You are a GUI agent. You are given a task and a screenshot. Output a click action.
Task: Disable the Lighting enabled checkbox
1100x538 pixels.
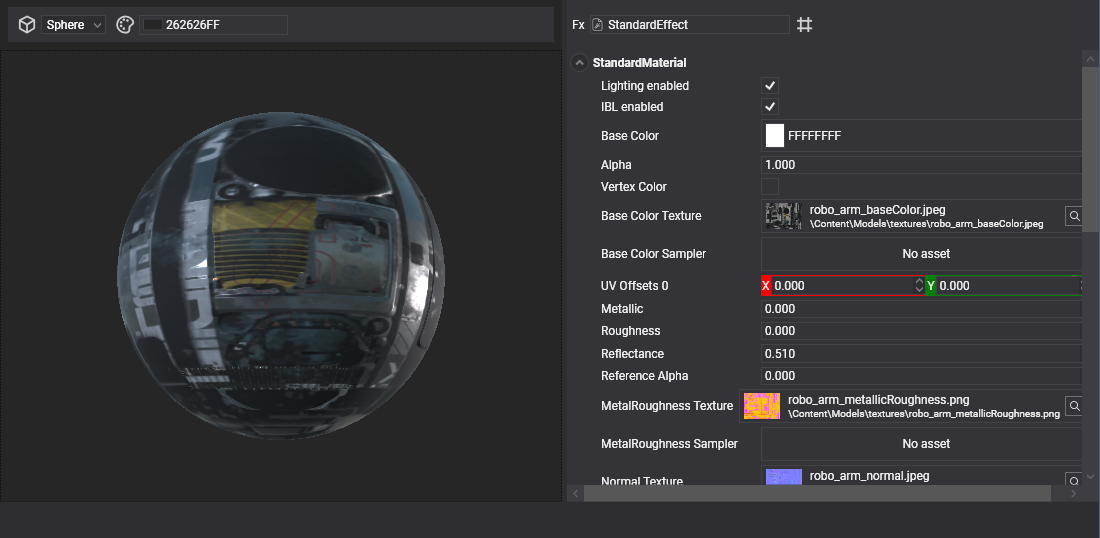click(x=770, y=86)
